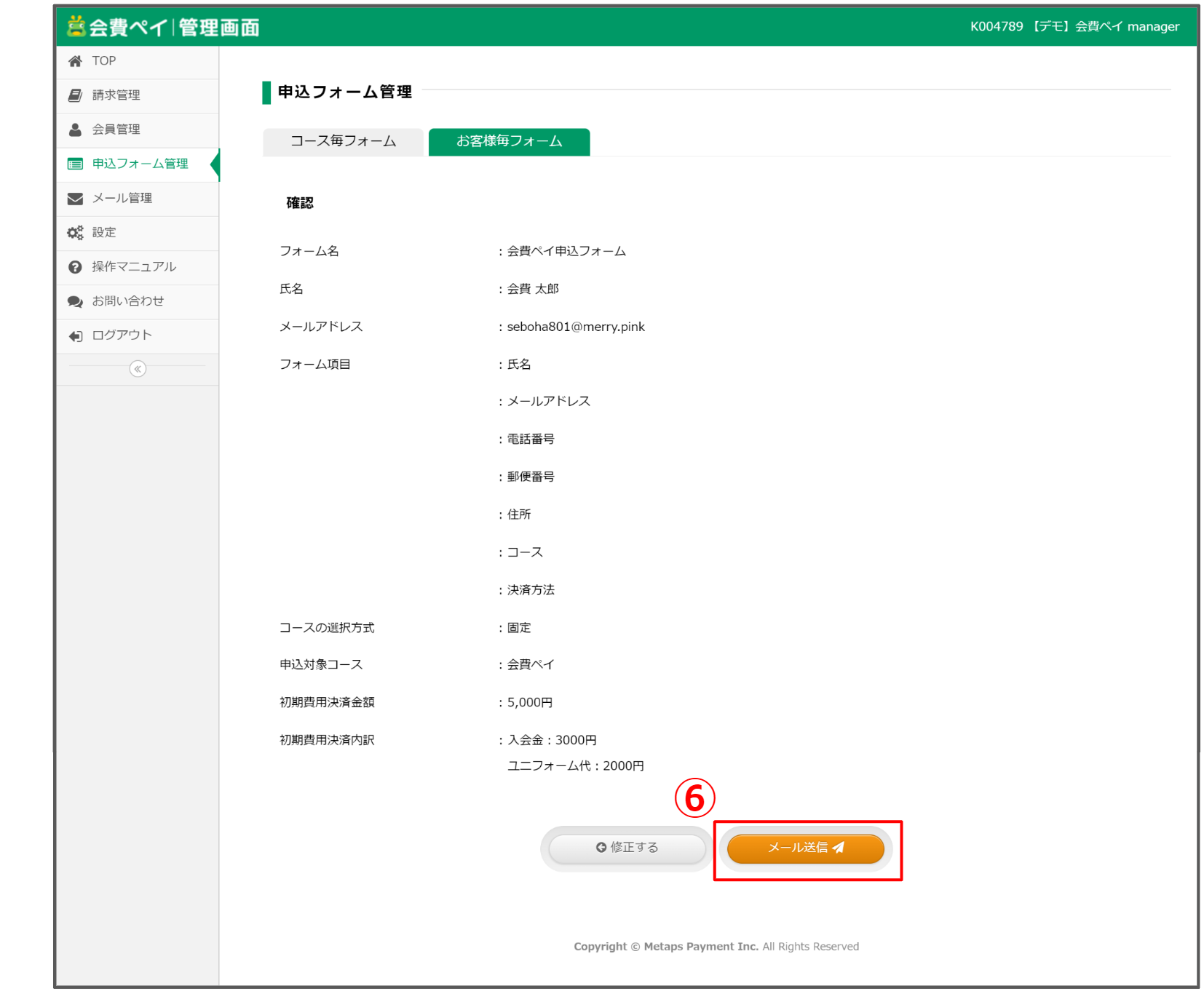Click the orange メール送信 button
This screenshot has width=1204, height=991.
805,847
